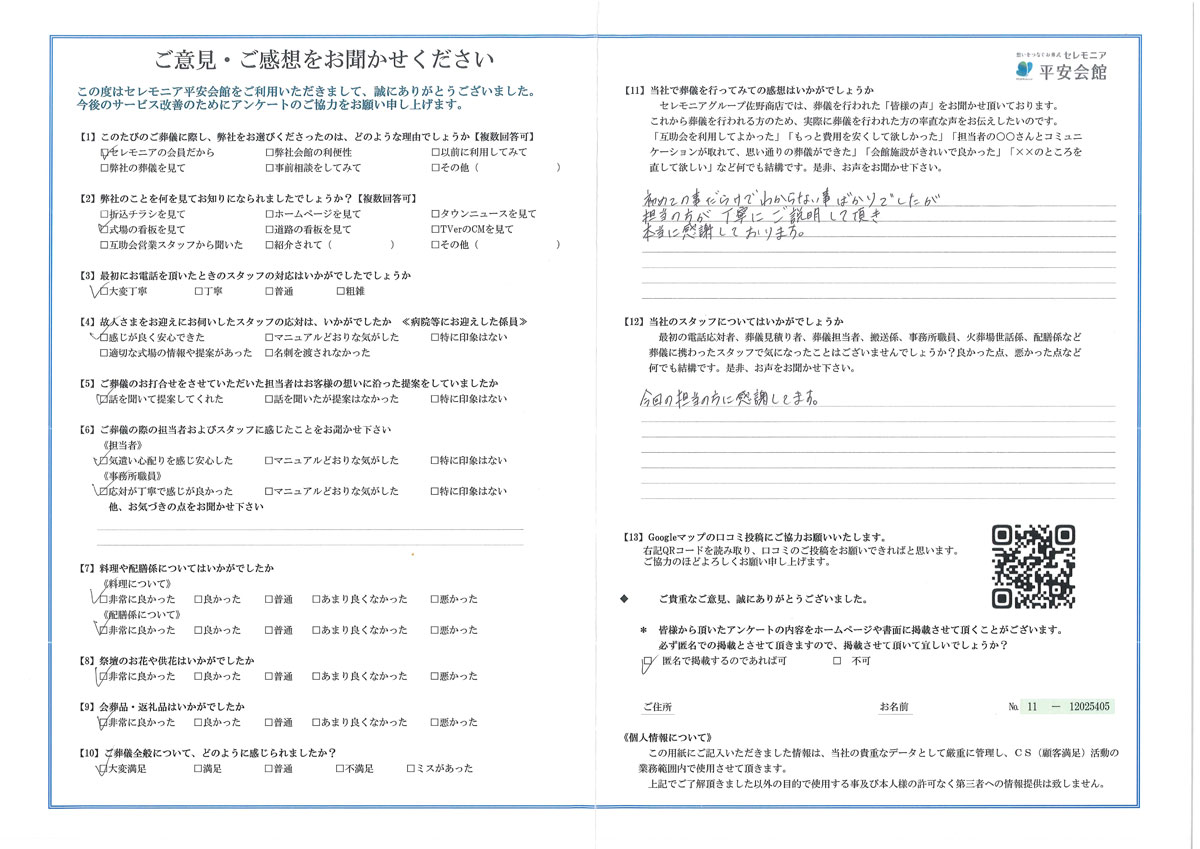Viewport: 1200px width, 849px height.
Task: Toggle 式場の看板を見て checkbox
Action: click(x=104, y=229)
